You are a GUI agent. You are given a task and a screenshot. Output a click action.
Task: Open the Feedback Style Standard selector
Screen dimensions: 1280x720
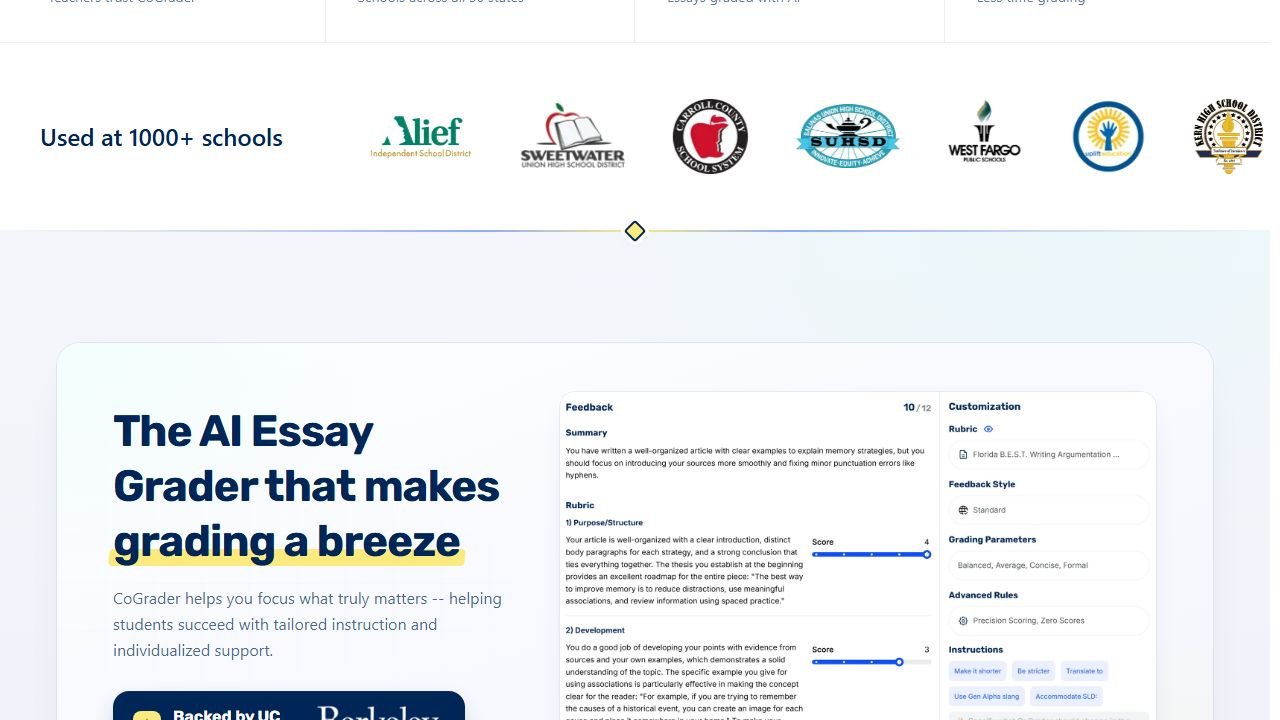[x=1048, y=510]
